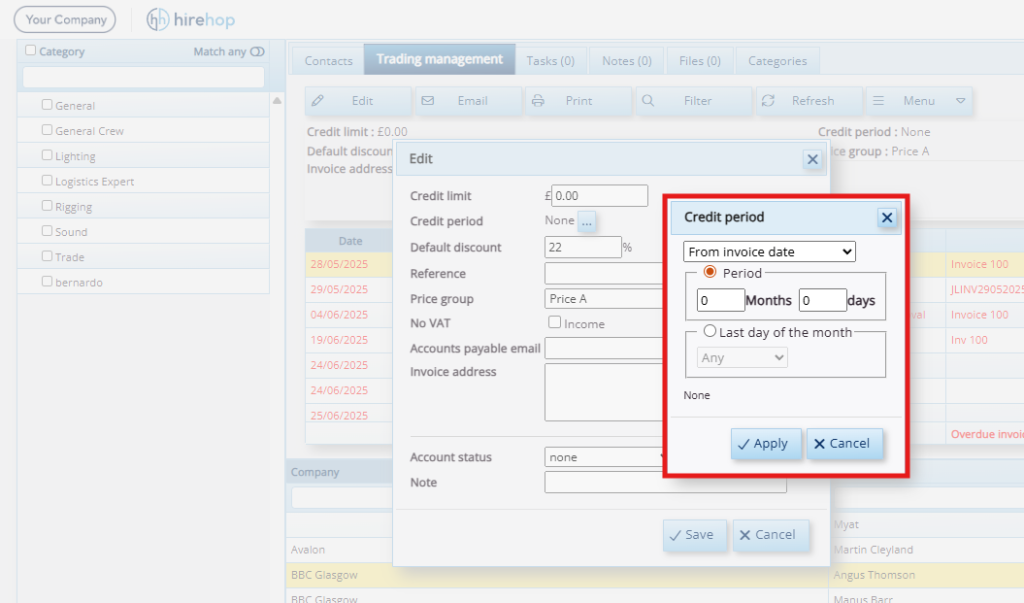This screenshot has height=603, width=1024.
Task: Toggle the Match any switch
Action: click(x=257, y=52)
